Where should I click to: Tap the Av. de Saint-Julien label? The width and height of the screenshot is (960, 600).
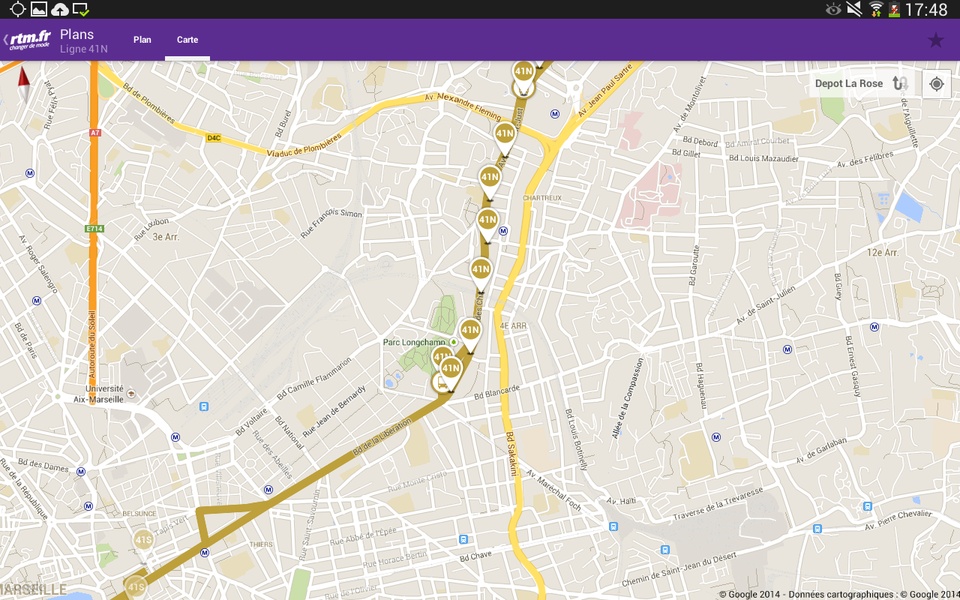pos(765,306)
